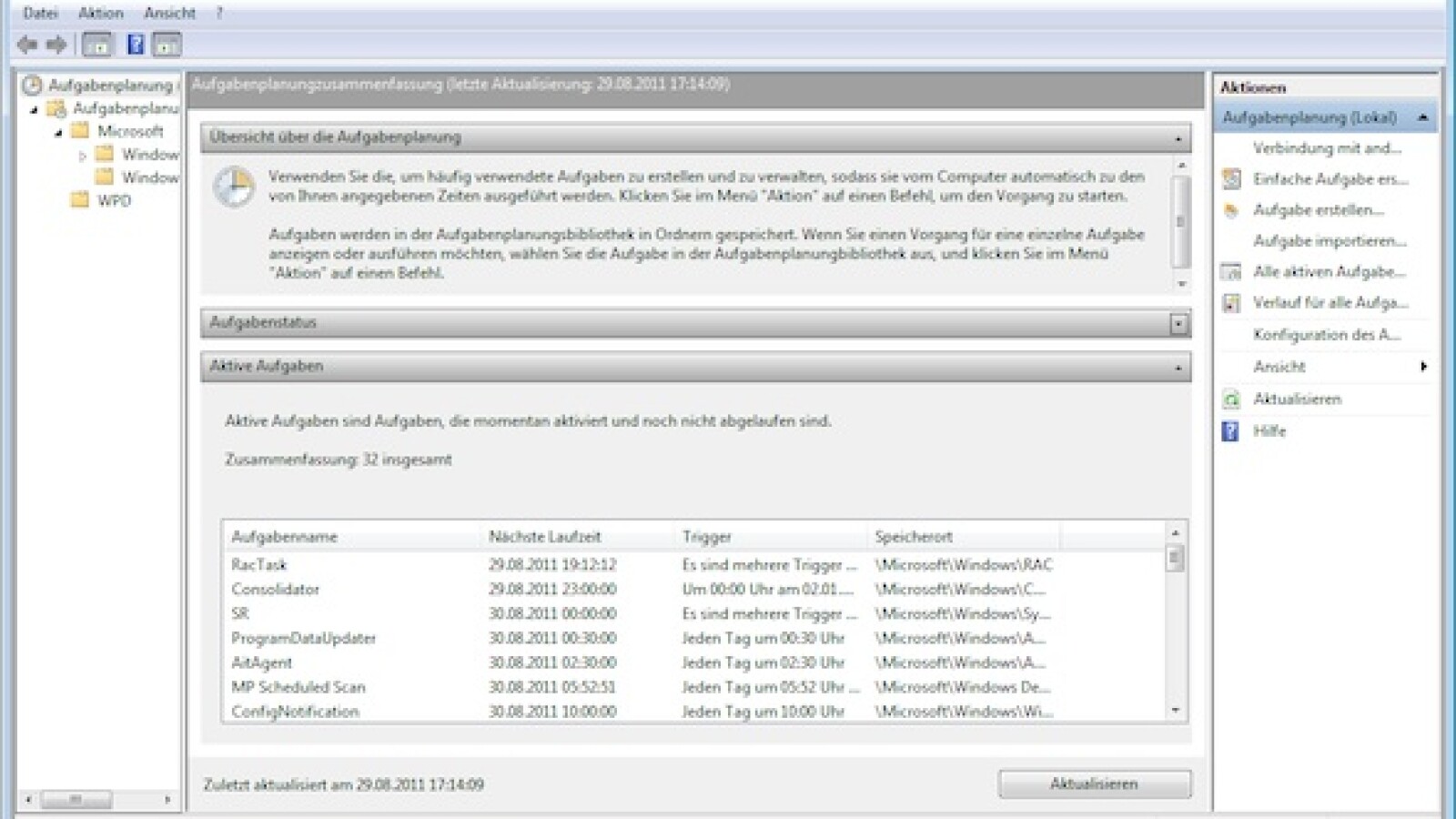Open the Aktion menu
1456x819 pixels.
(x=100, y=13)
